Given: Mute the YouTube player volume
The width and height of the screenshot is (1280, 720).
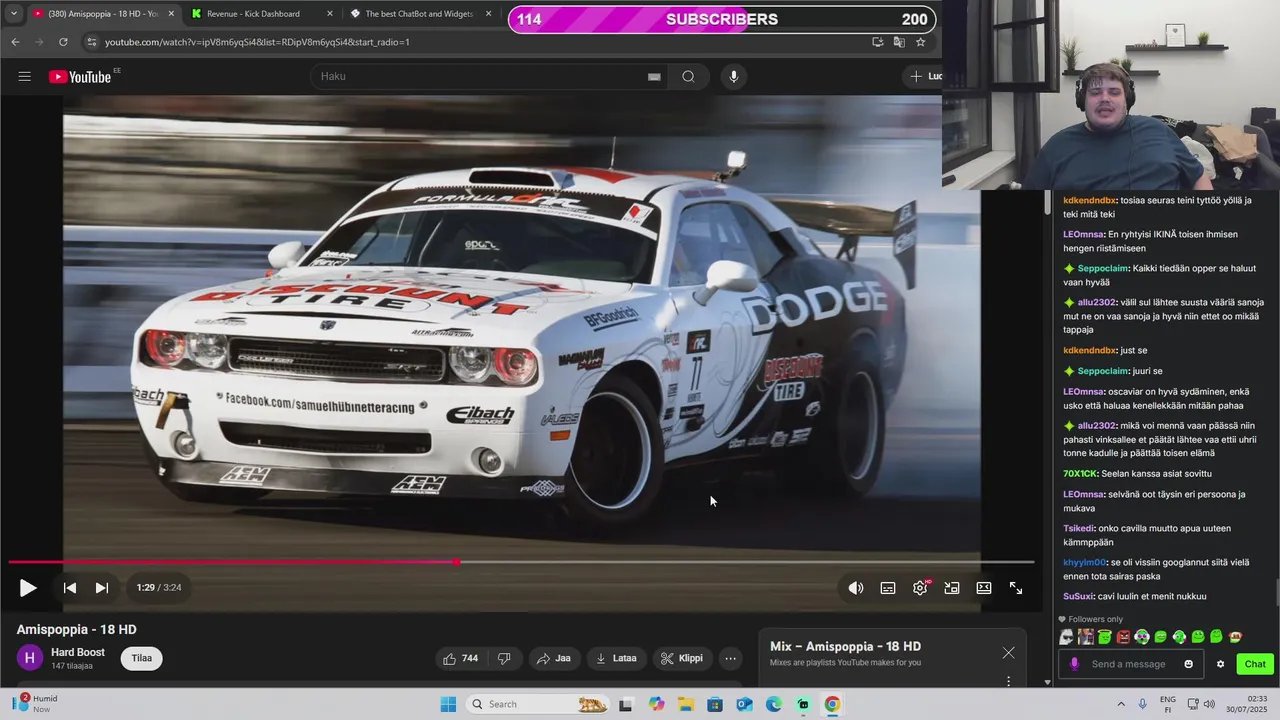Looking at the screenshot, I should (x=856, y=588).
